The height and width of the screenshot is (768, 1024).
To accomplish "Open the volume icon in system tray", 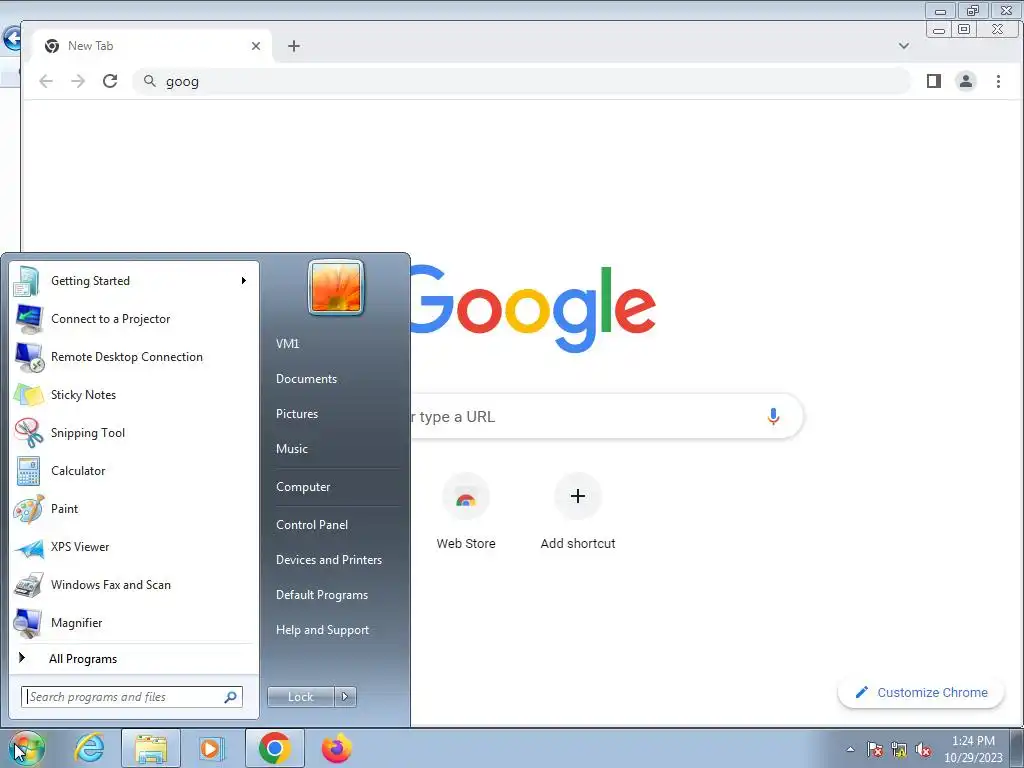I will click(x=923, y=750).
